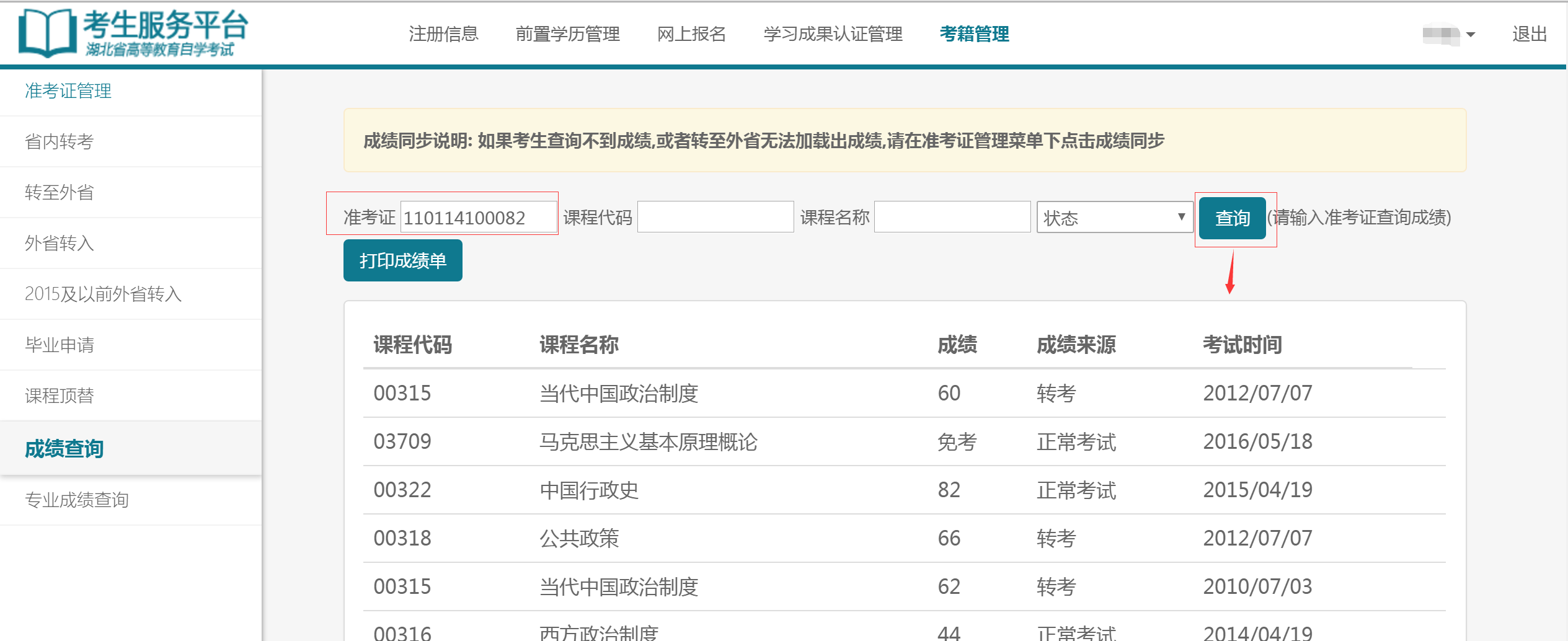Viewport: 1568px width, 641px height.
Task: Open the 毕业申请 sidebar entry
Action: 60,345
